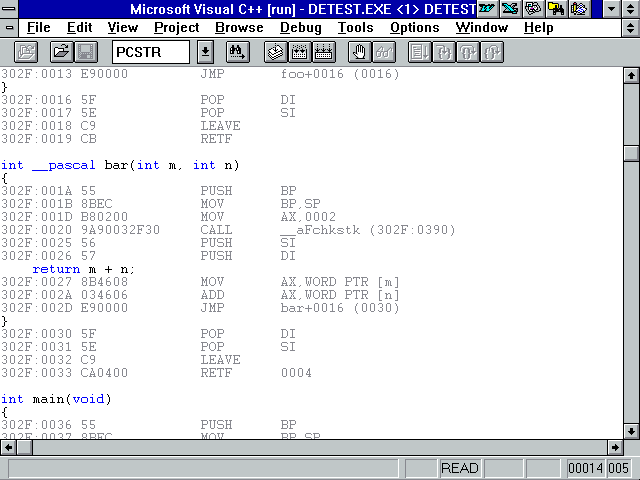Viewport: 640px width, 480px height.
Task: Click the pencil and paper title bar icon
Action: coord(579,9)
